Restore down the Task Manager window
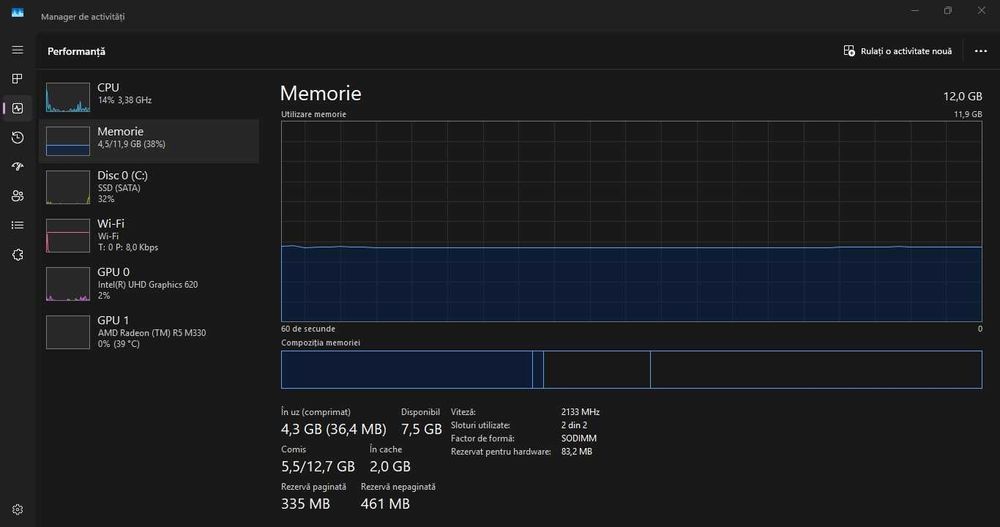This screenshot has width=1000, height=527. click(x=948, y=10)
